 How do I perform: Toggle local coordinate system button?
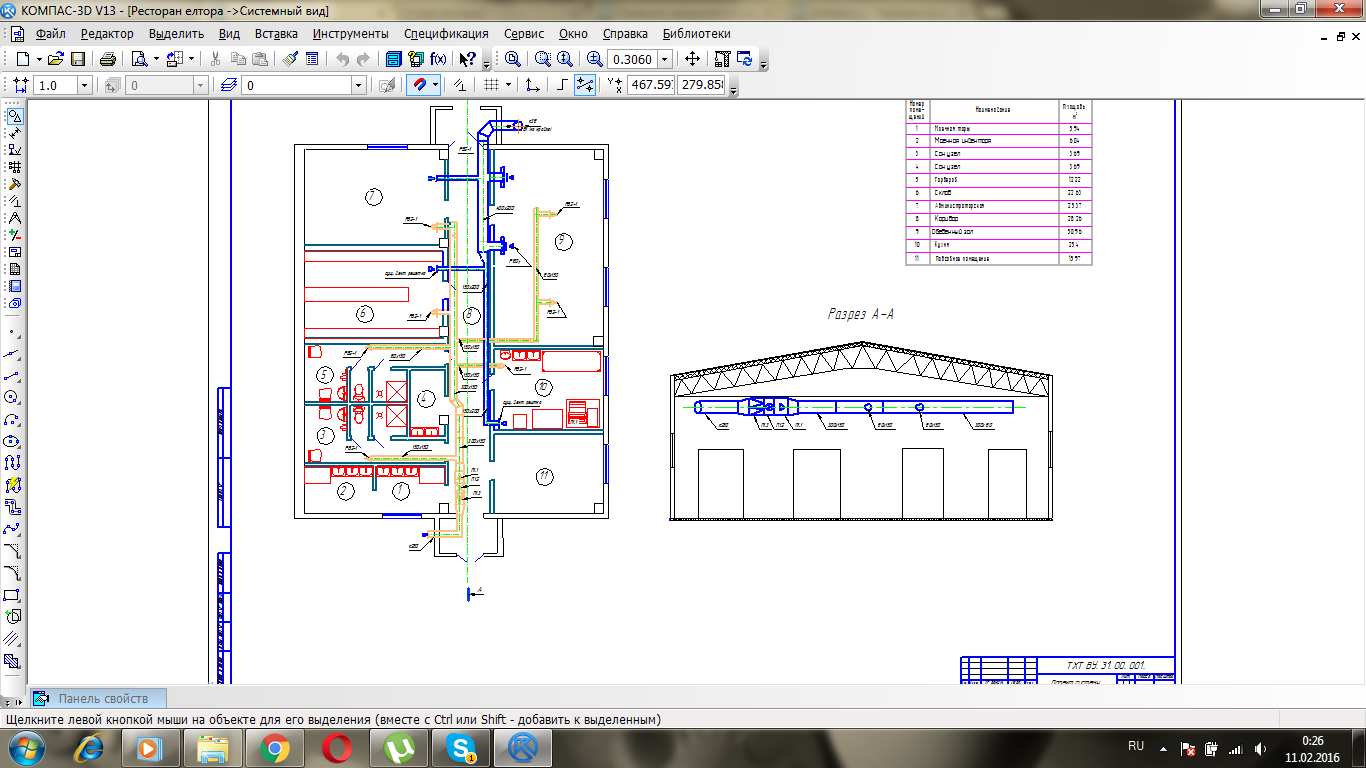click(533, 86)
